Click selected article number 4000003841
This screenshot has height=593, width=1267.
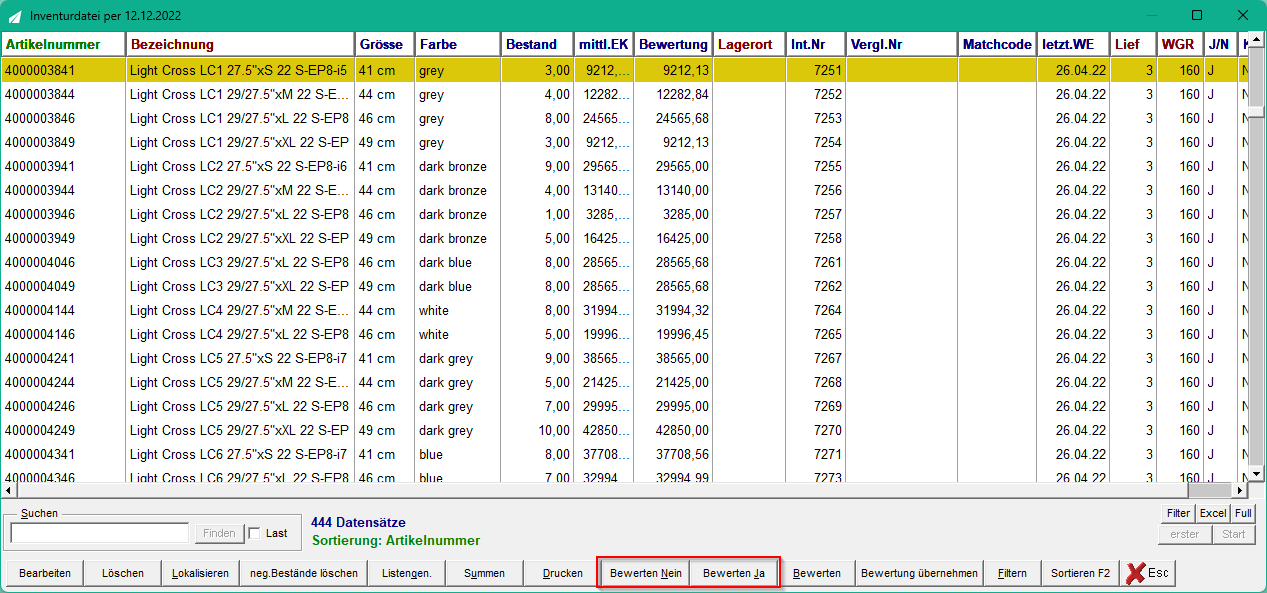[40, 70]
